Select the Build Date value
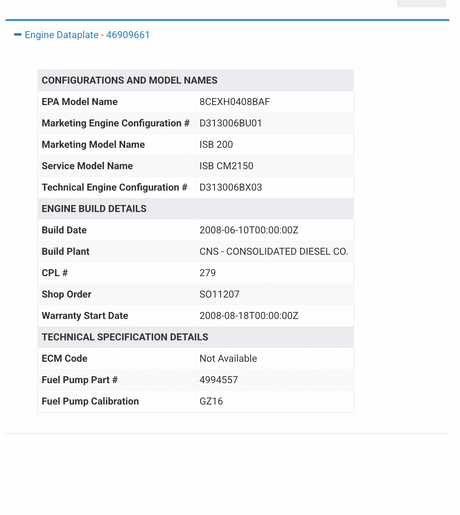This screenshot has height=515, width=460. [249, 230]
